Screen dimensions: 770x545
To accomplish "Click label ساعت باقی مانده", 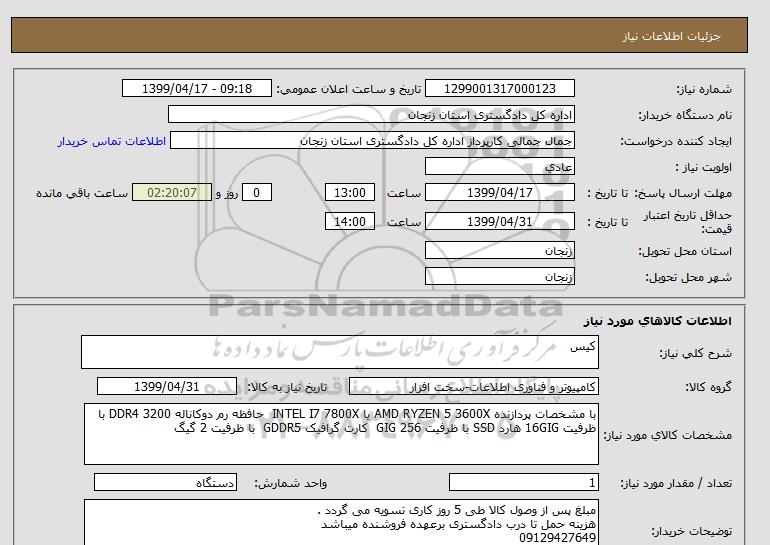I will pos(82,193).
